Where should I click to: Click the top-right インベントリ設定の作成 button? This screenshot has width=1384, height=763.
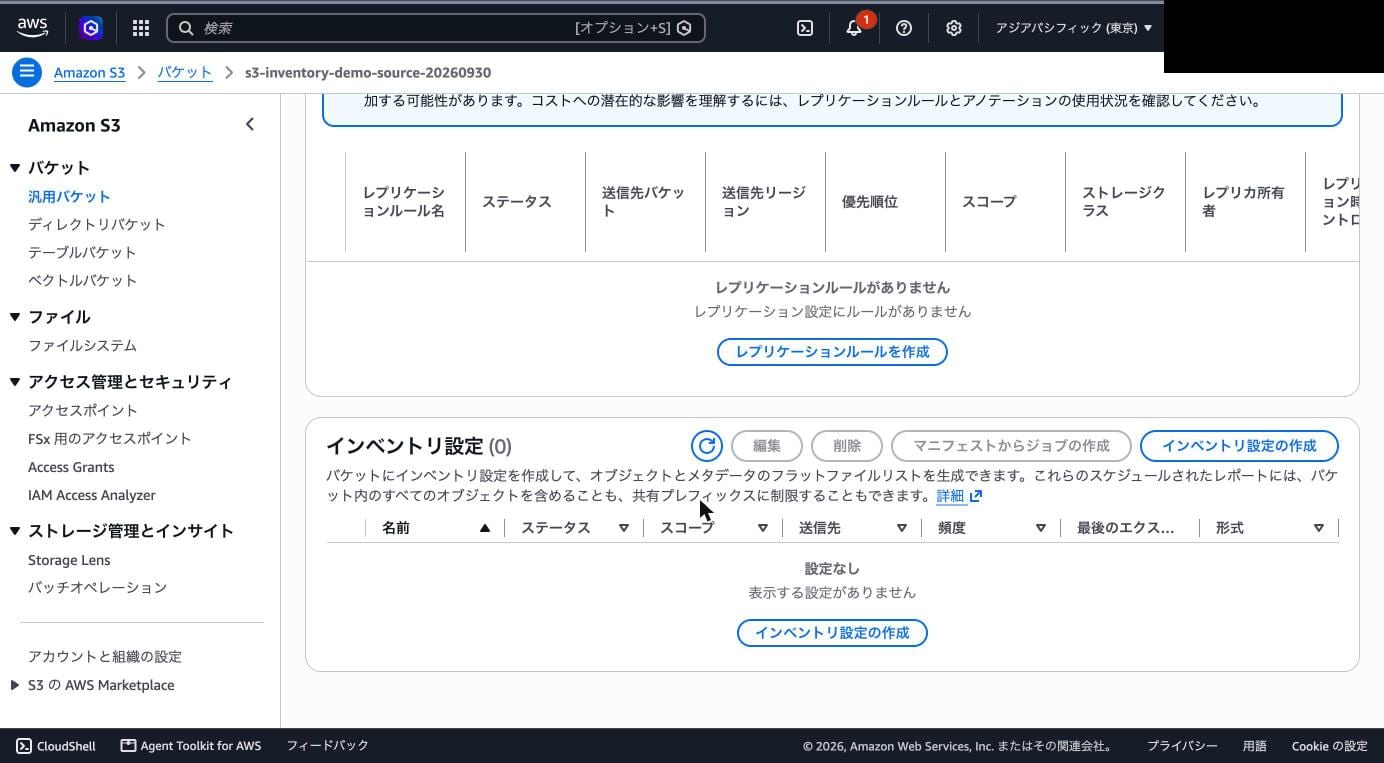click(1239, 446)
